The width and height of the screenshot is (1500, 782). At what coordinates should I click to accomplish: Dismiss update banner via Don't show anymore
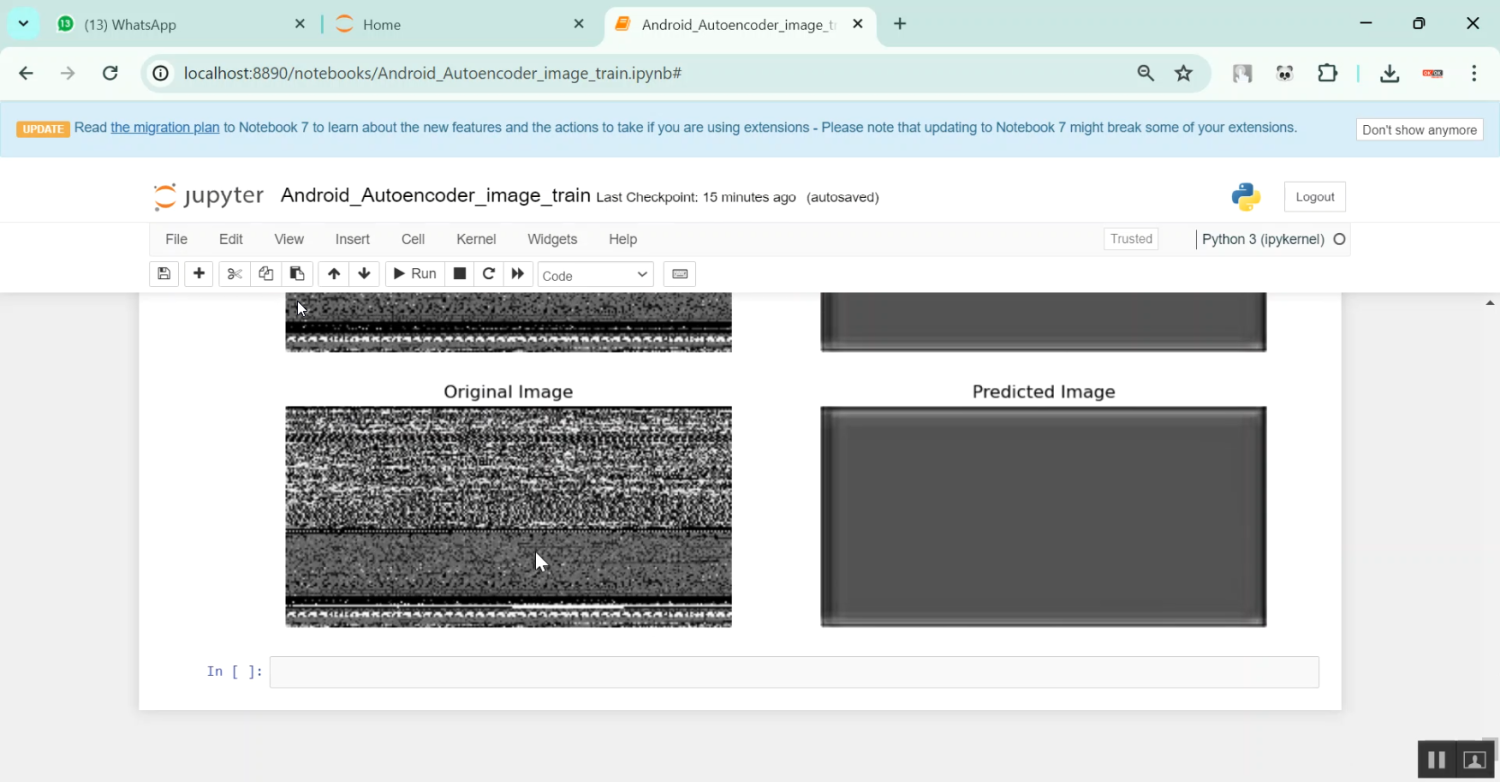[x=1419, y=129]
